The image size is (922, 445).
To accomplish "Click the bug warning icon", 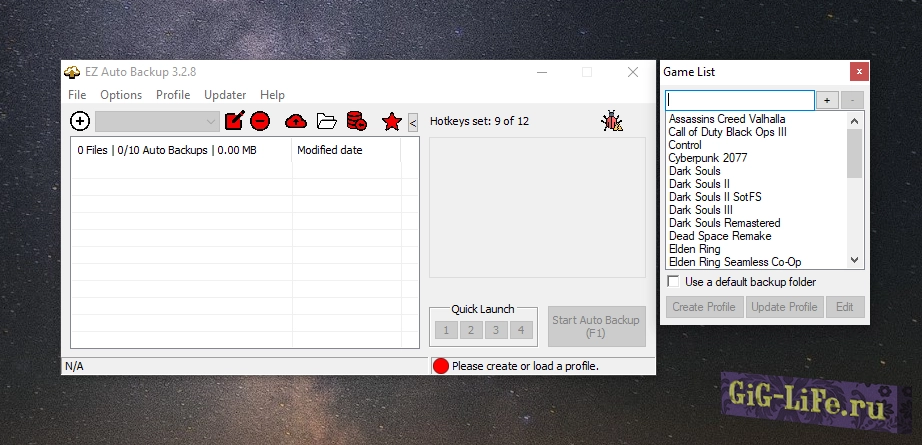I will coord(611,121).
